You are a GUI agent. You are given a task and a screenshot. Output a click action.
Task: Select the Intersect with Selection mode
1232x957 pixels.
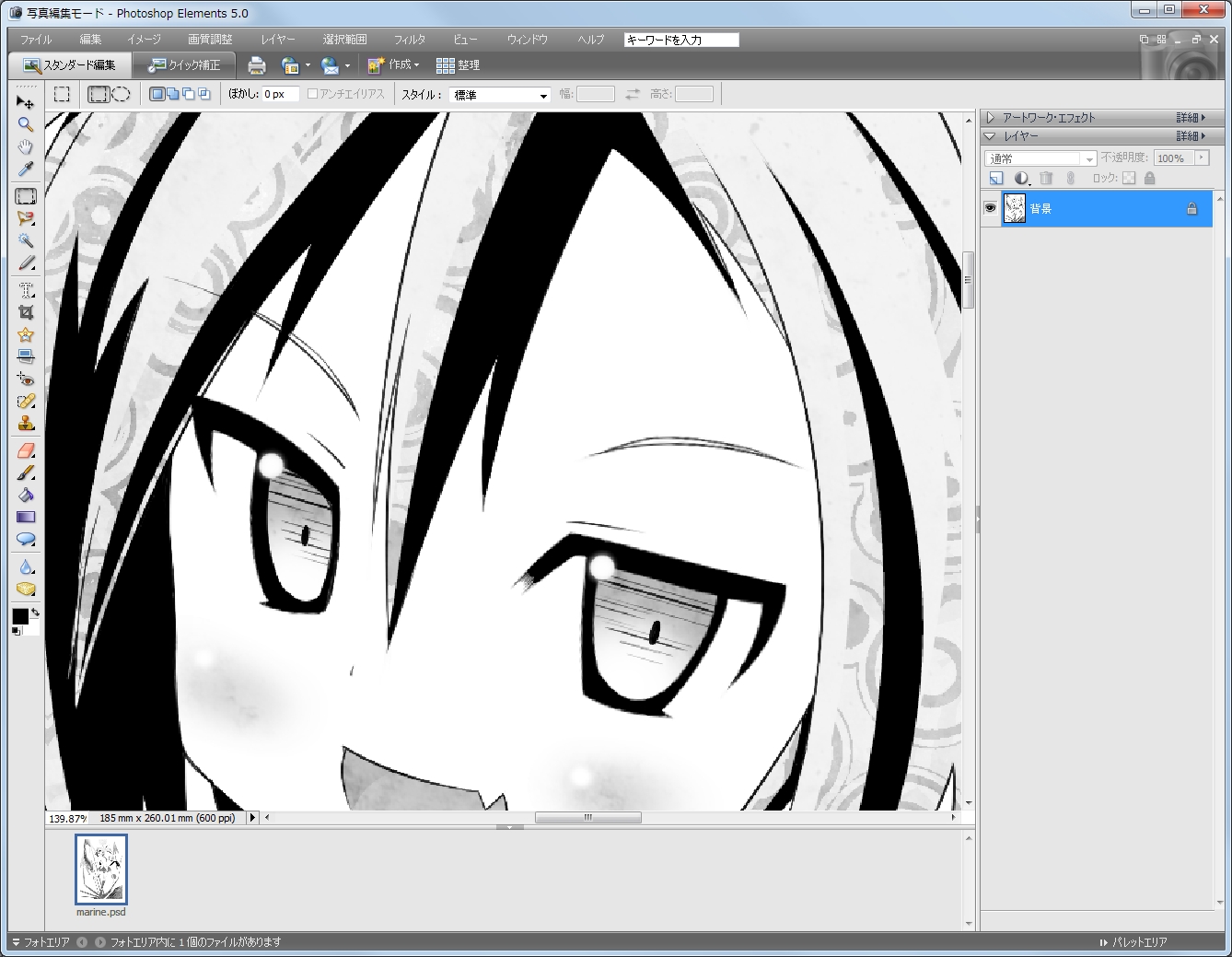(203, 94)
